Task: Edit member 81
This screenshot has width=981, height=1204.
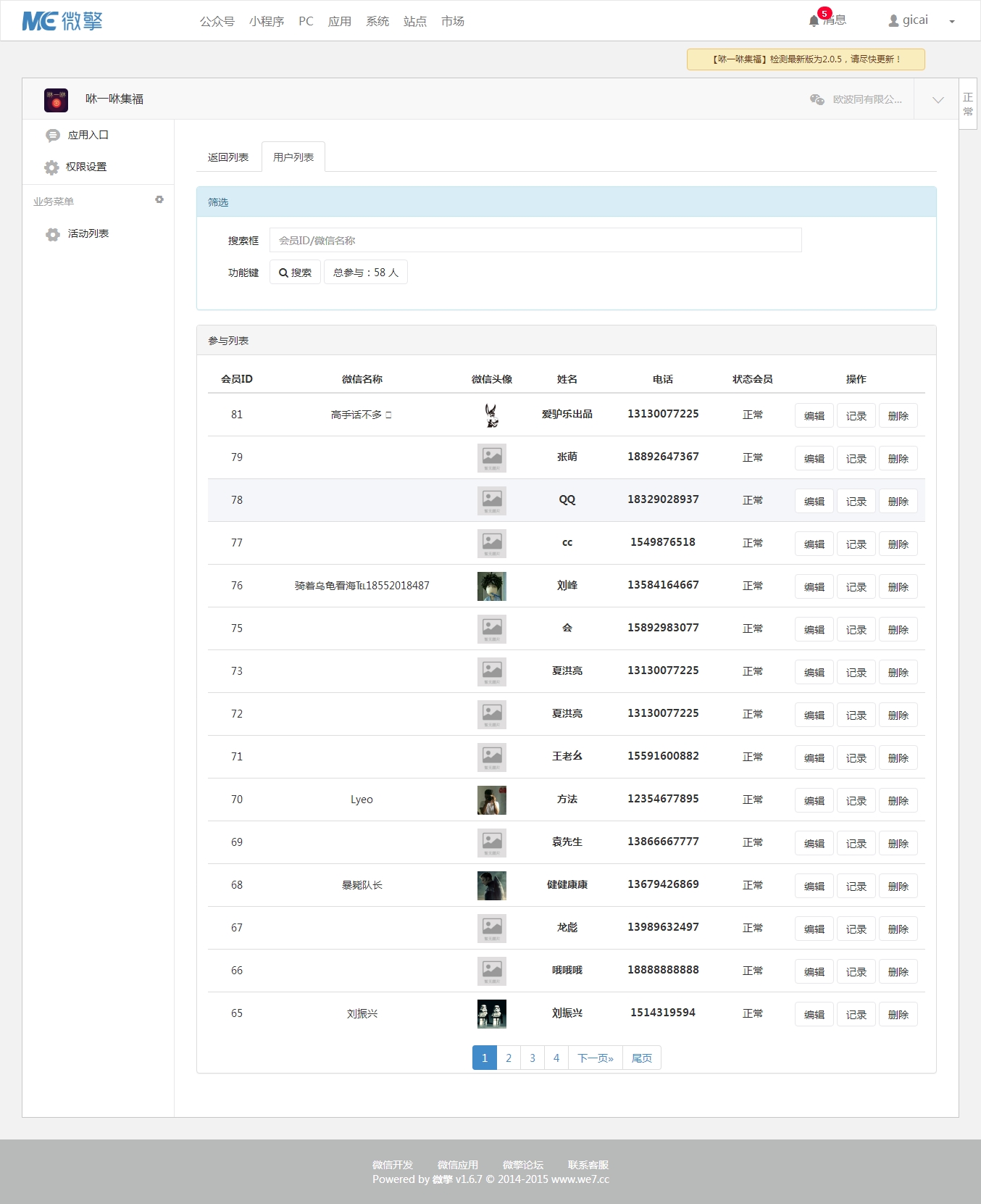Action: point(814,416)
